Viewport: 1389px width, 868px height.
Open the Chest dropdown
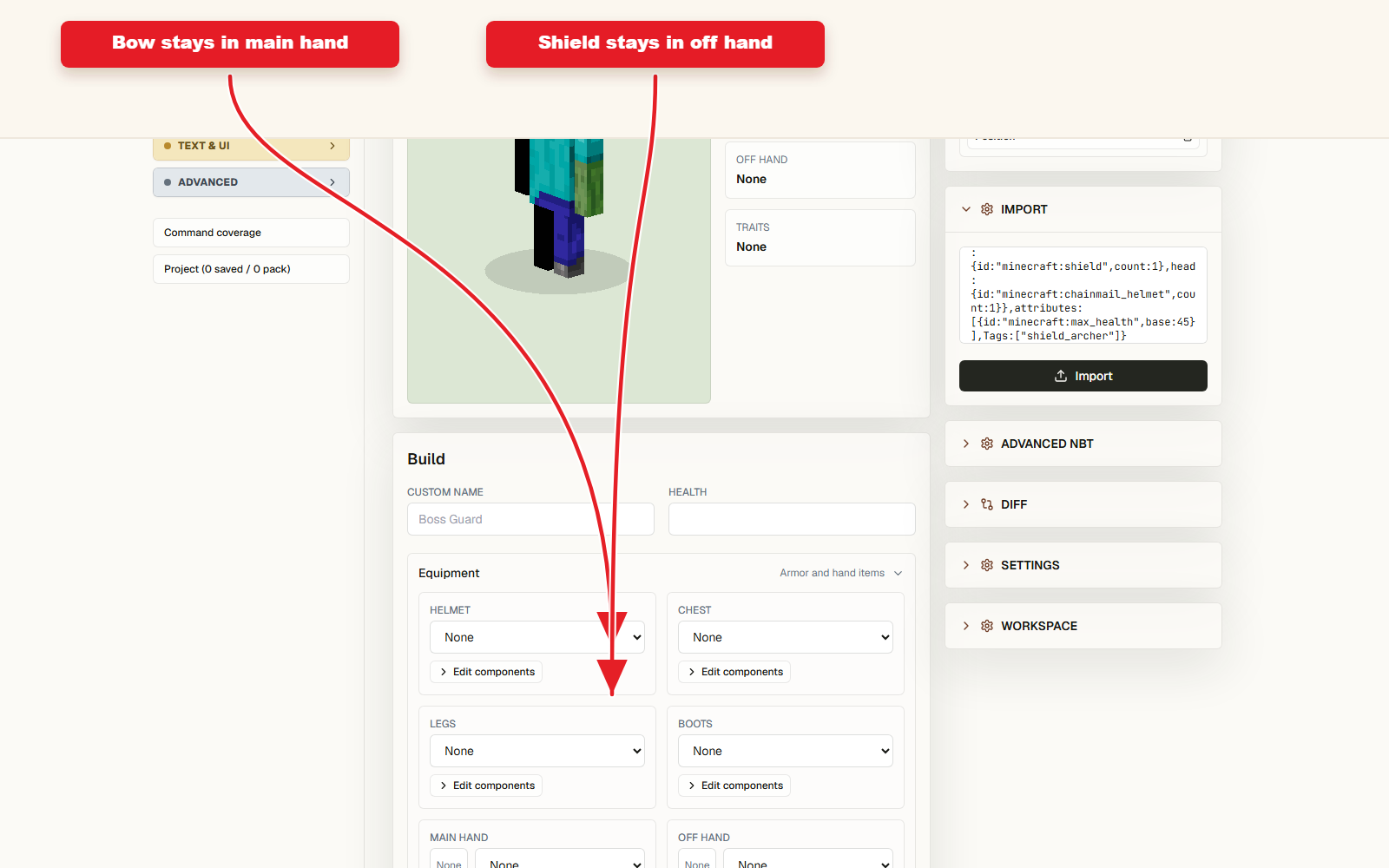[786, 637]
